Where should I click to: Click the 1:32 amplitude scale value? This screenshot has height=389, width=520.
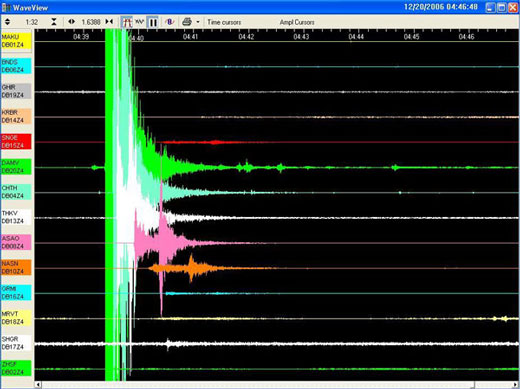pyautogui.click(x=32, y=22)
